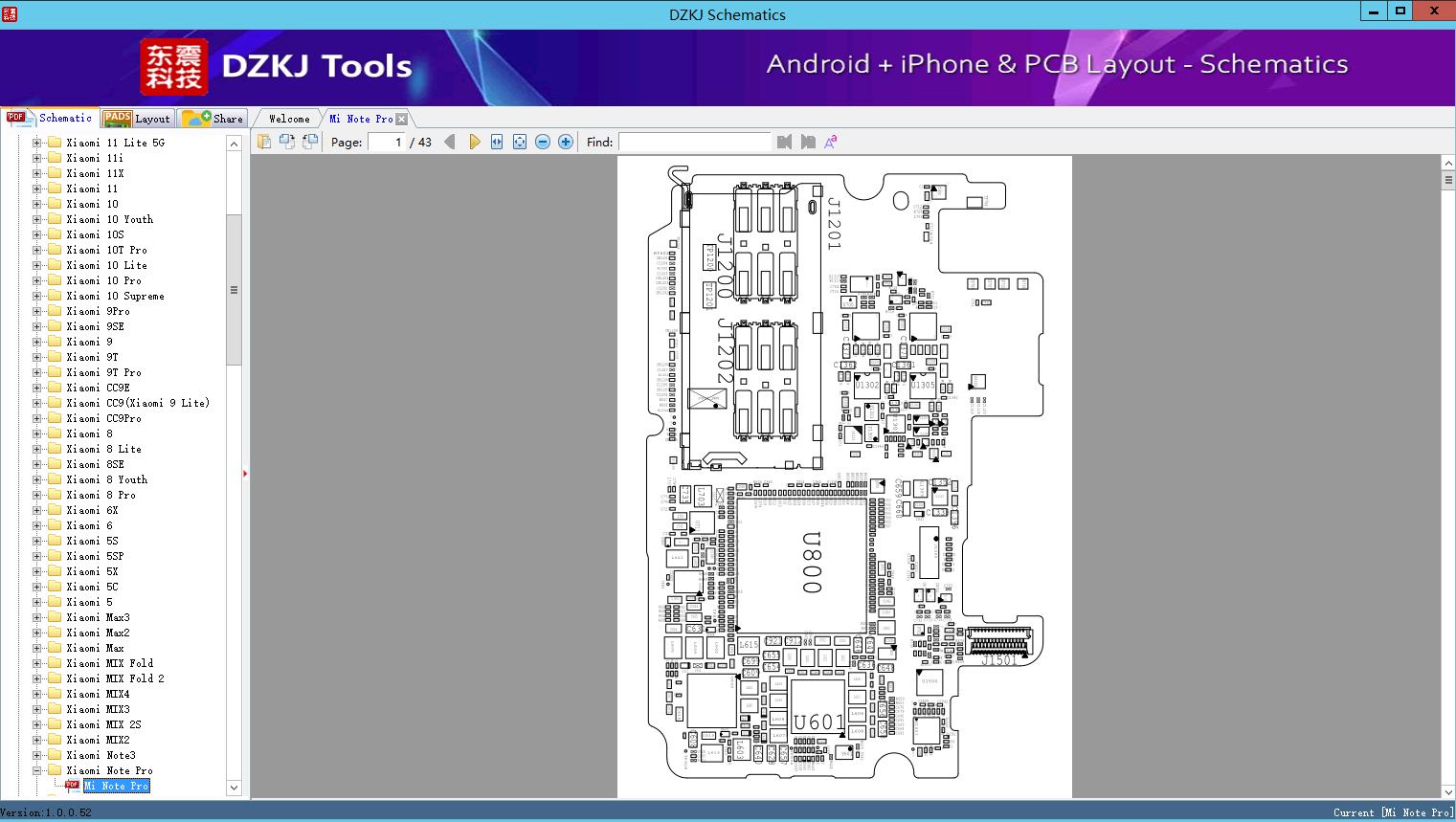
Task: Switch to single page view mode
Action: [264, 141]
